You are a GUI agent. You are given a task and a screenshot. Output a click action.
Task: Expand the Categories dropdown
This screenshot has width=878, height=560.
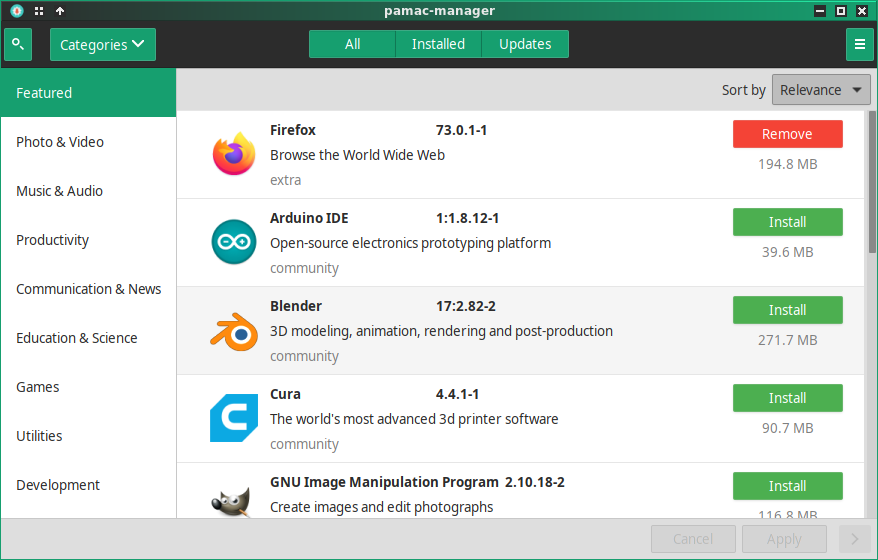[102, 44]
